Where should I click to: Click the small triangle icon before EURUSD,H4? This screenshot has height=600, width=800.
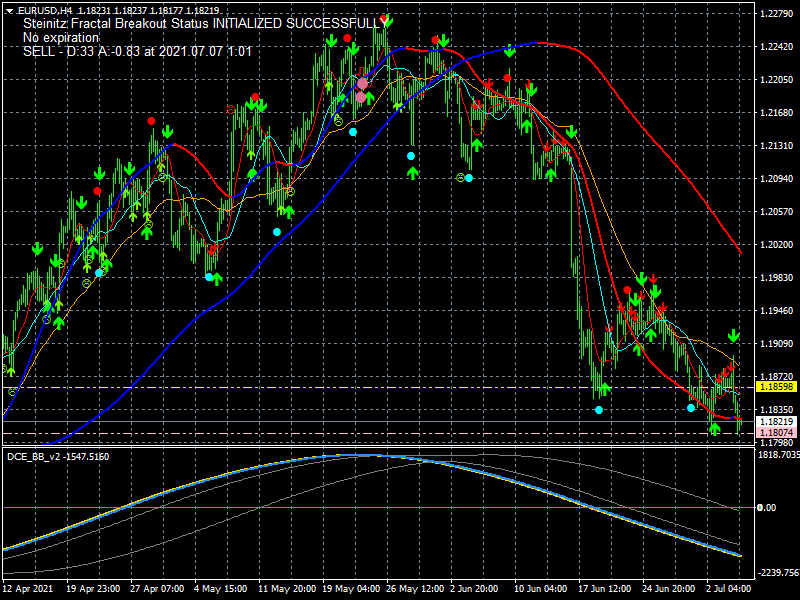pos(9,11)
